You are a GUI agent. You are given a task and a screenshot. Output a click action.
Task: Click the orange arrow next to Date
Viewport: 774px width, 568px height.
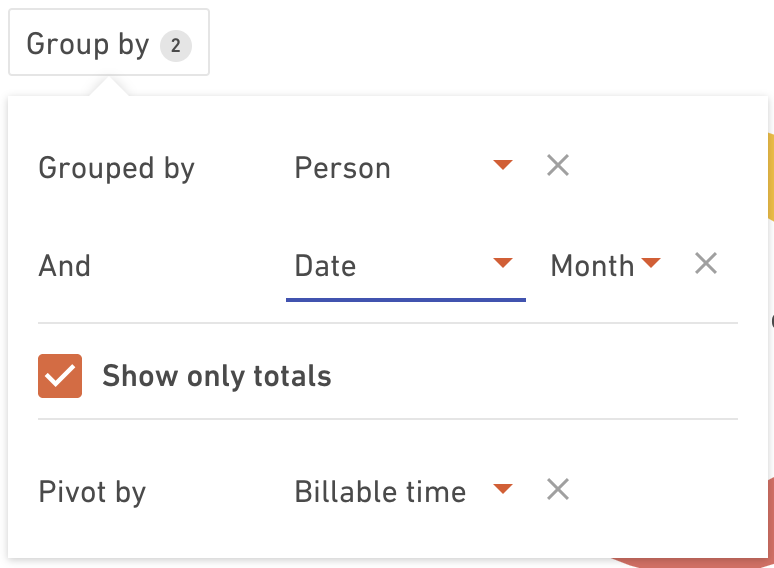click(503, 263)
